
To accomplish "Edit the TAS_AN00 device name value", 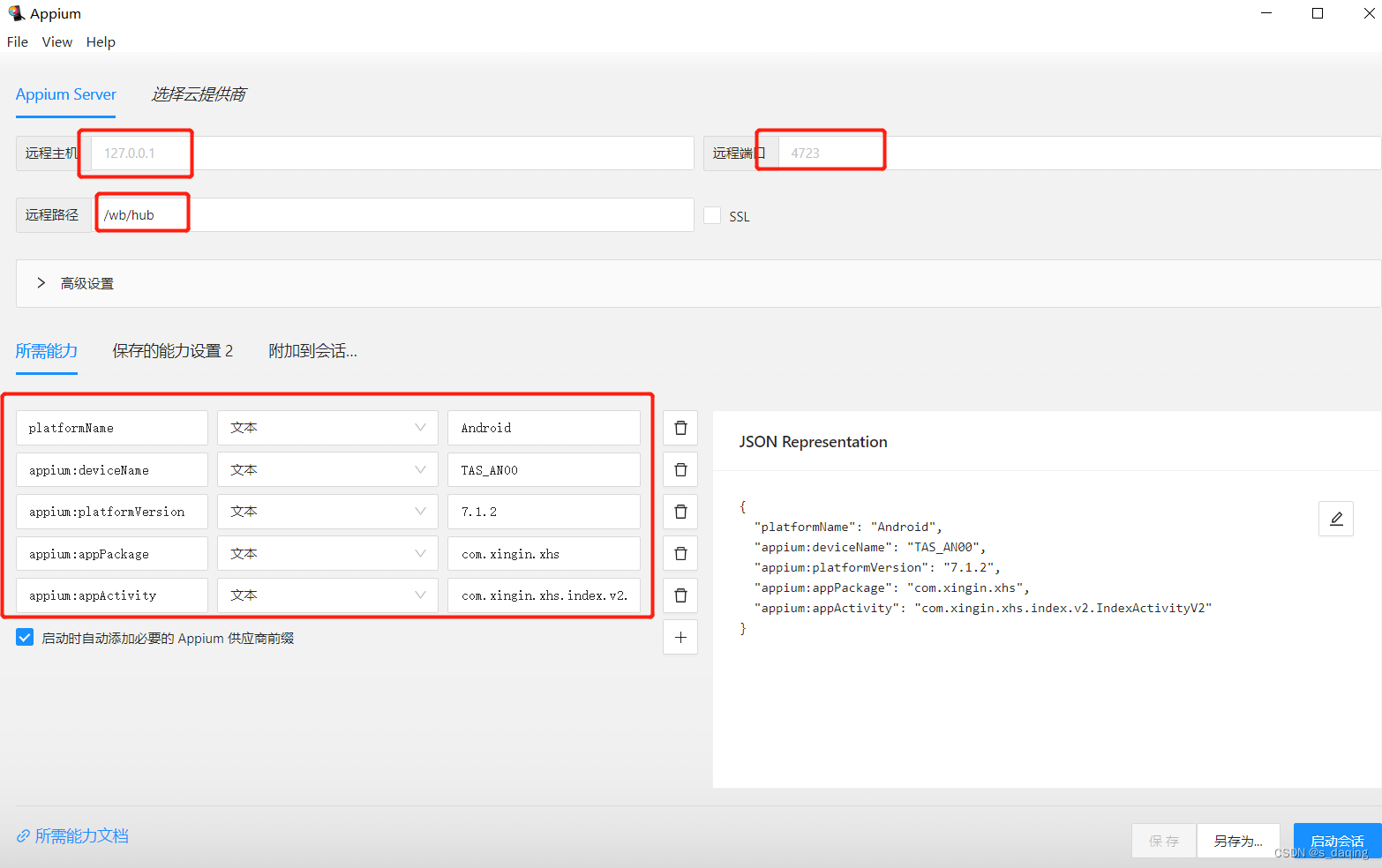I will click(544, 470).
